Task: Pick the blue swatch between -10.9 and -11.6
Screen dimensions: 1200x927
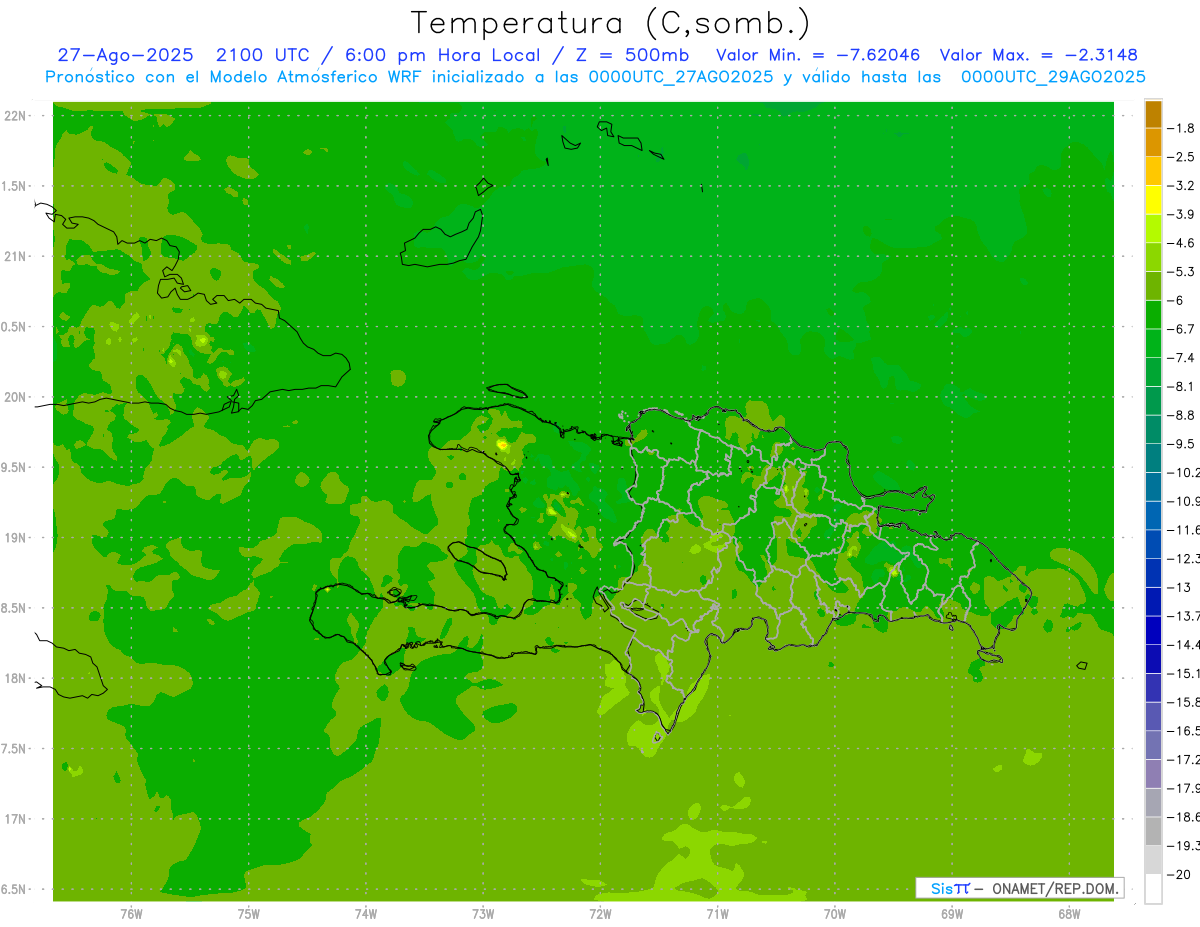Action: pyautogui.click(x=1153, y=515)
